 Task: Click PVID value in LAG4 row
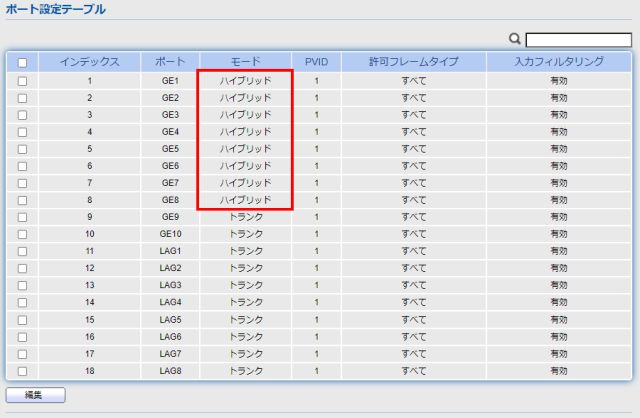pos(316,302)
